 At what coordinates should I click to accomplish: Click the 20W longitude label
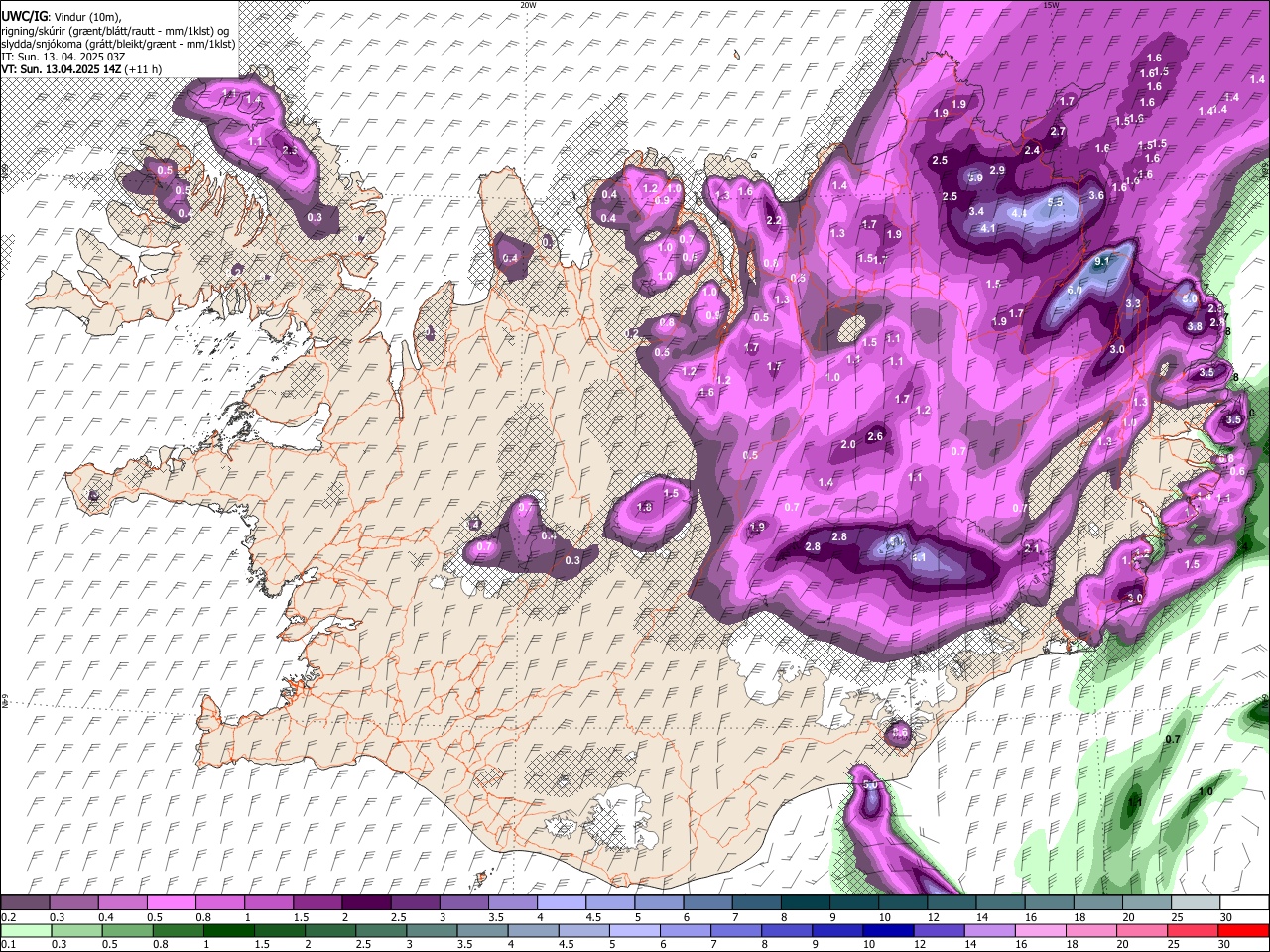pyautogui.click(x=529, y=5)
